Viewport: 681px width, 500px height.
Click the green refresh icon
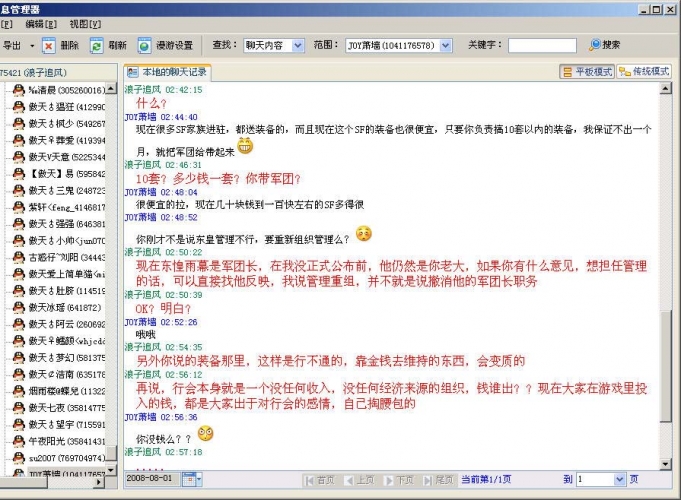[97, 46]
